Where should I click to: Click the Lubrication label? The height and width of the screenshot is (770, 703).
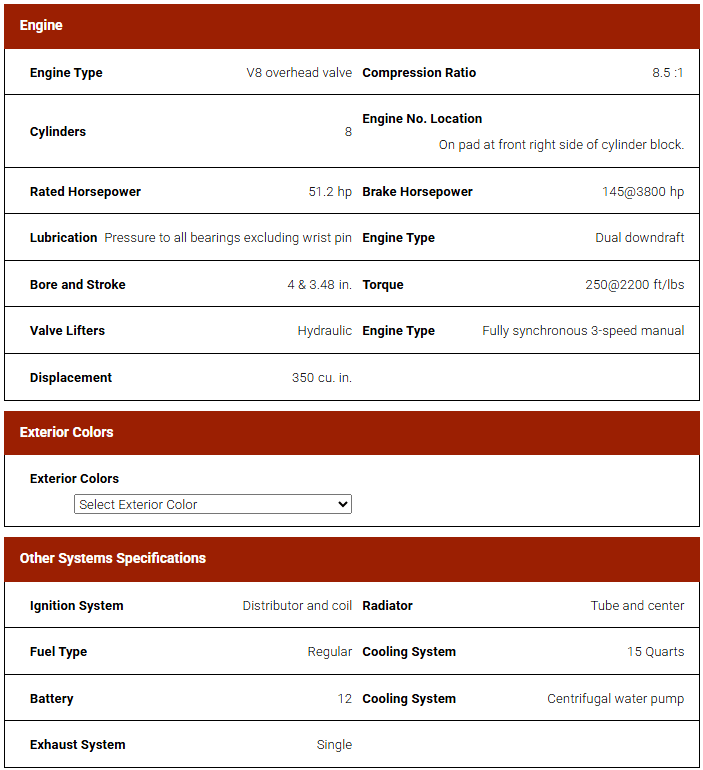click(x=63, y=238)
